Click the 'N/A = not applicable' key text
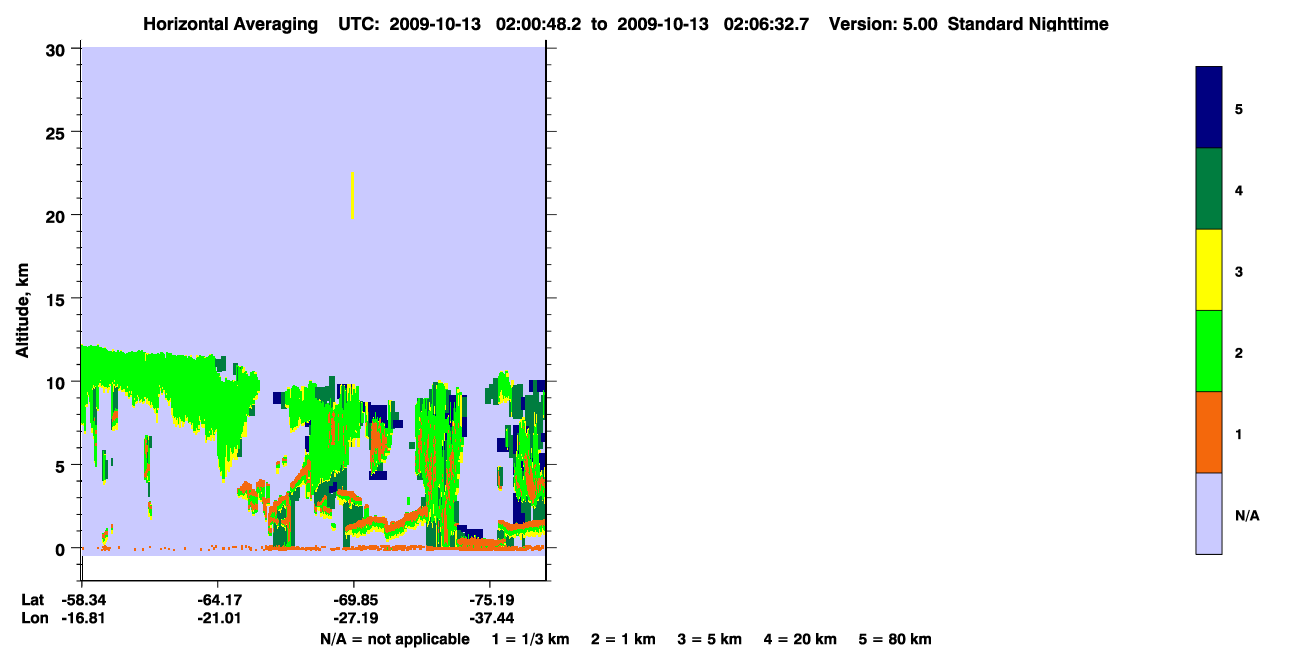 coord(394,639)
